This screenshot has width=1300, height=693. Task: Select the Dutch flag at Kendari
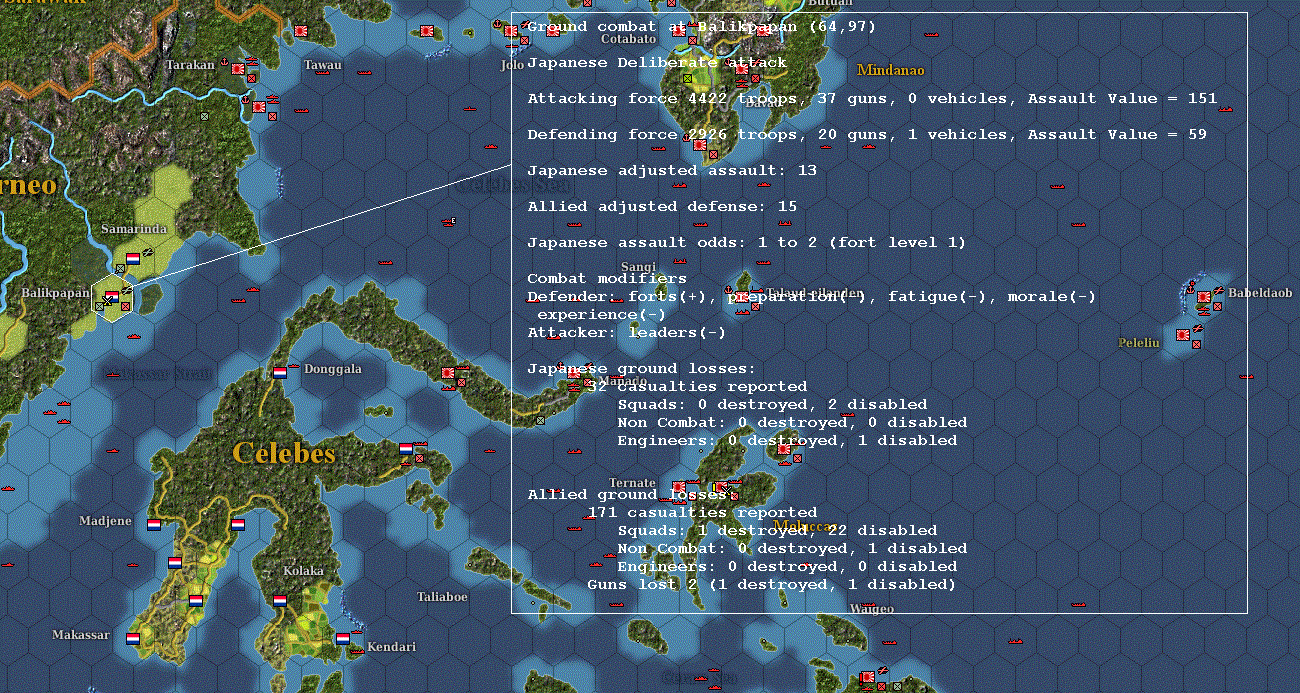pyautogui.click(x=343, y=638)
